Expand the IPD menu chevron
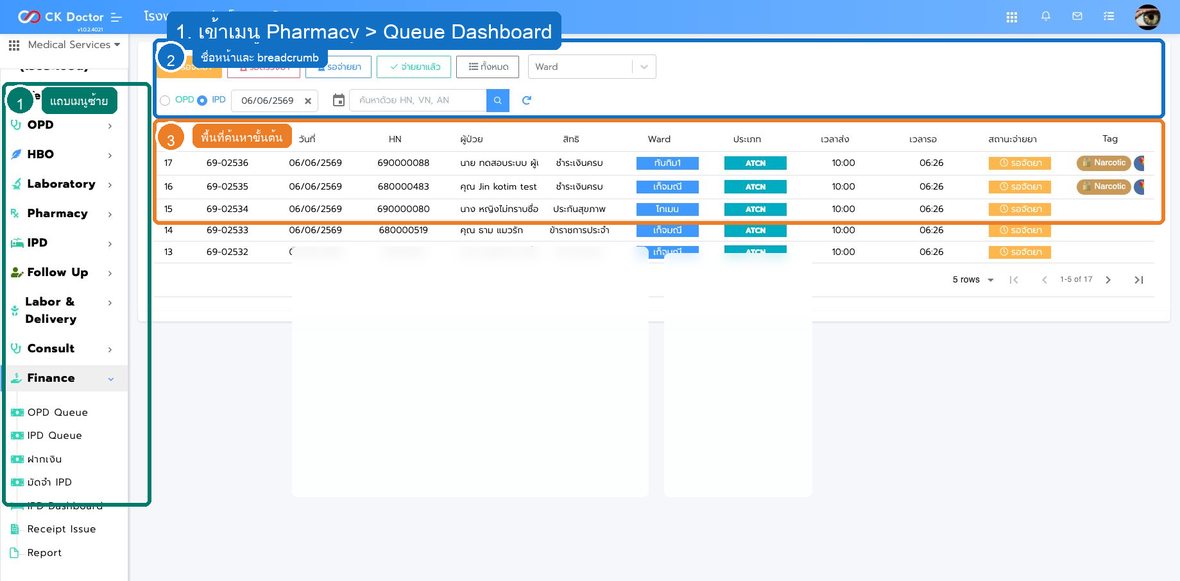1180x581 pixels. tap(110, 243)
